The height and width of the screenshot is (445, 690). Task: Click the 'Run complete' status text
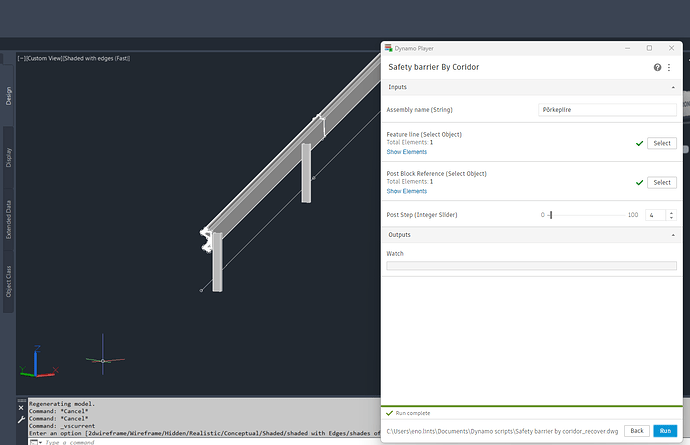pos(413,413)
